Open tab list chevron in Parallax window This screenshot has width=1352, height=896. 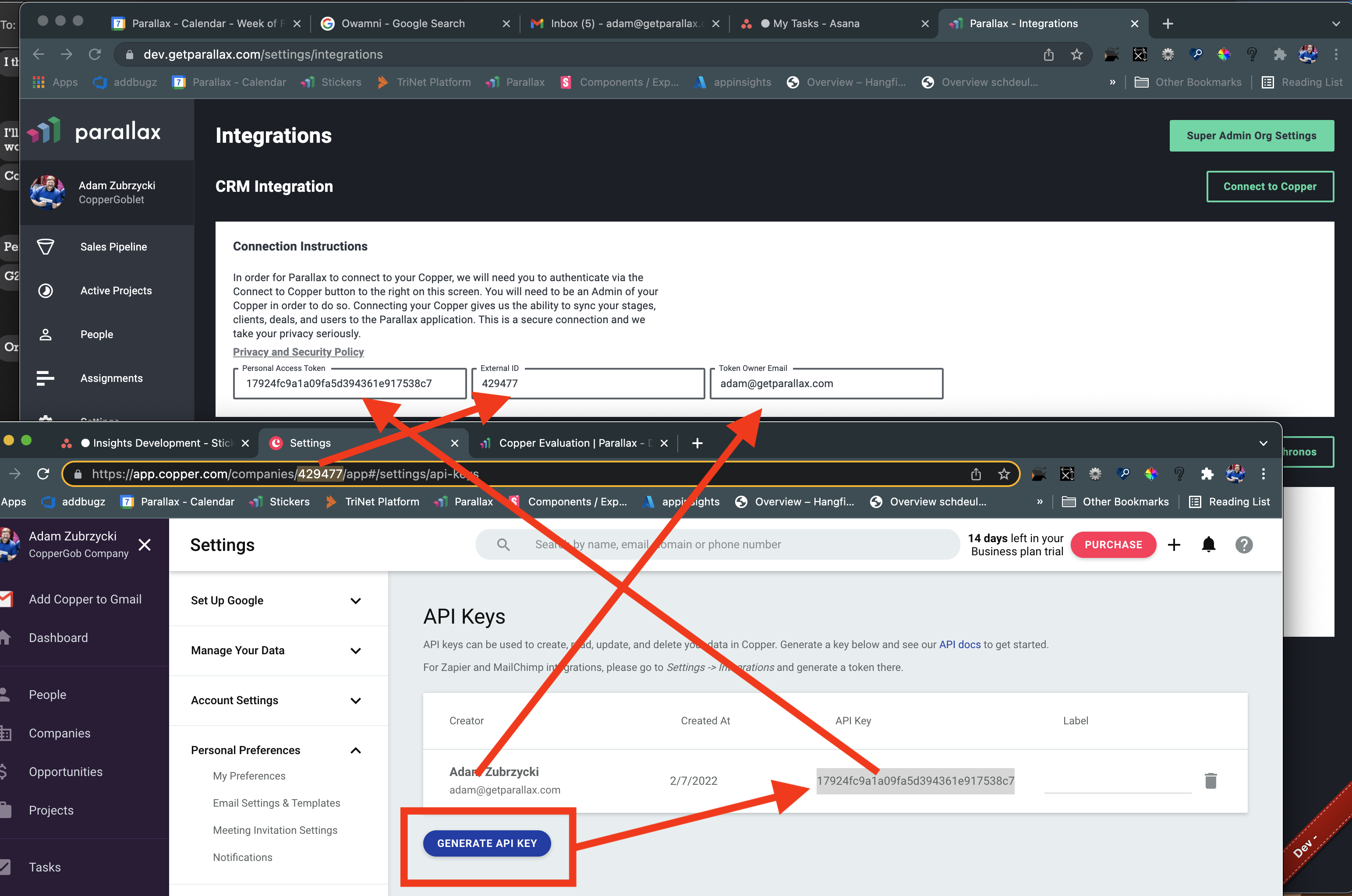click(x=1336, y=23)
